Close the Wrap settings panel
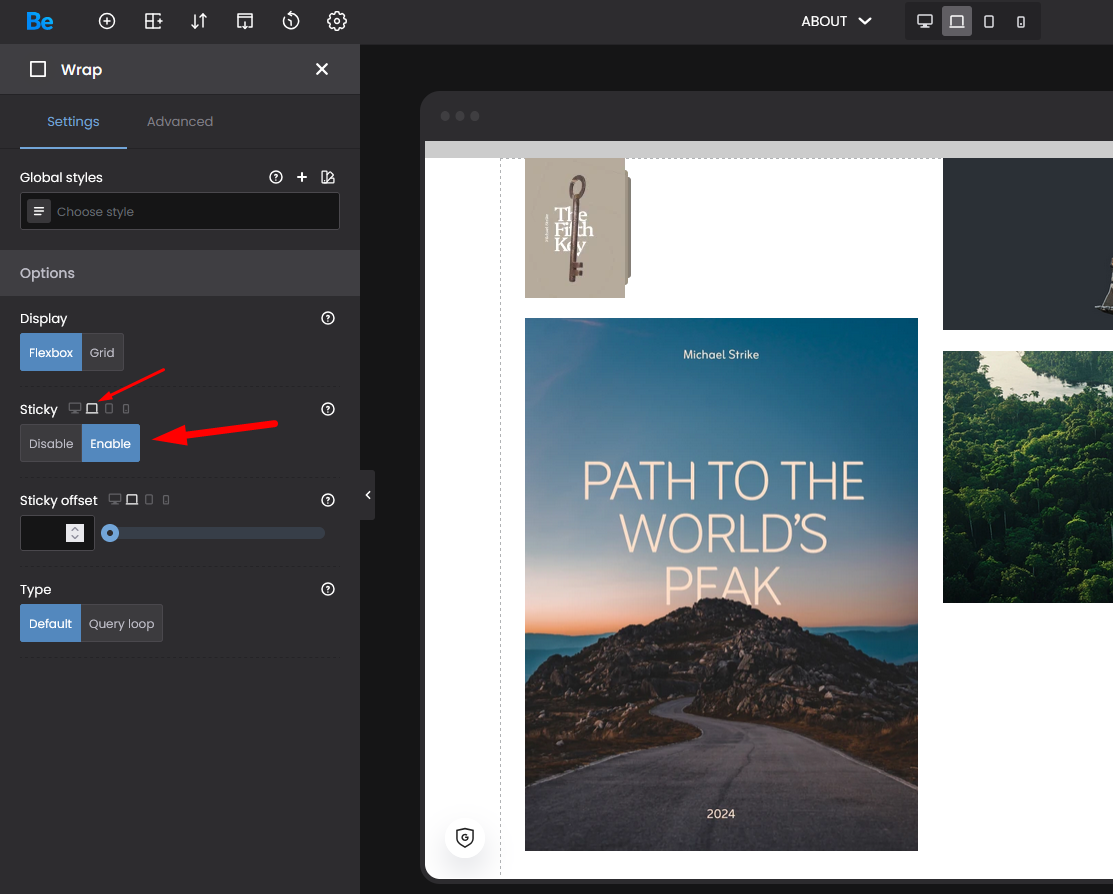The height and width of the screenshot is (894, 1113). (322, 69)
